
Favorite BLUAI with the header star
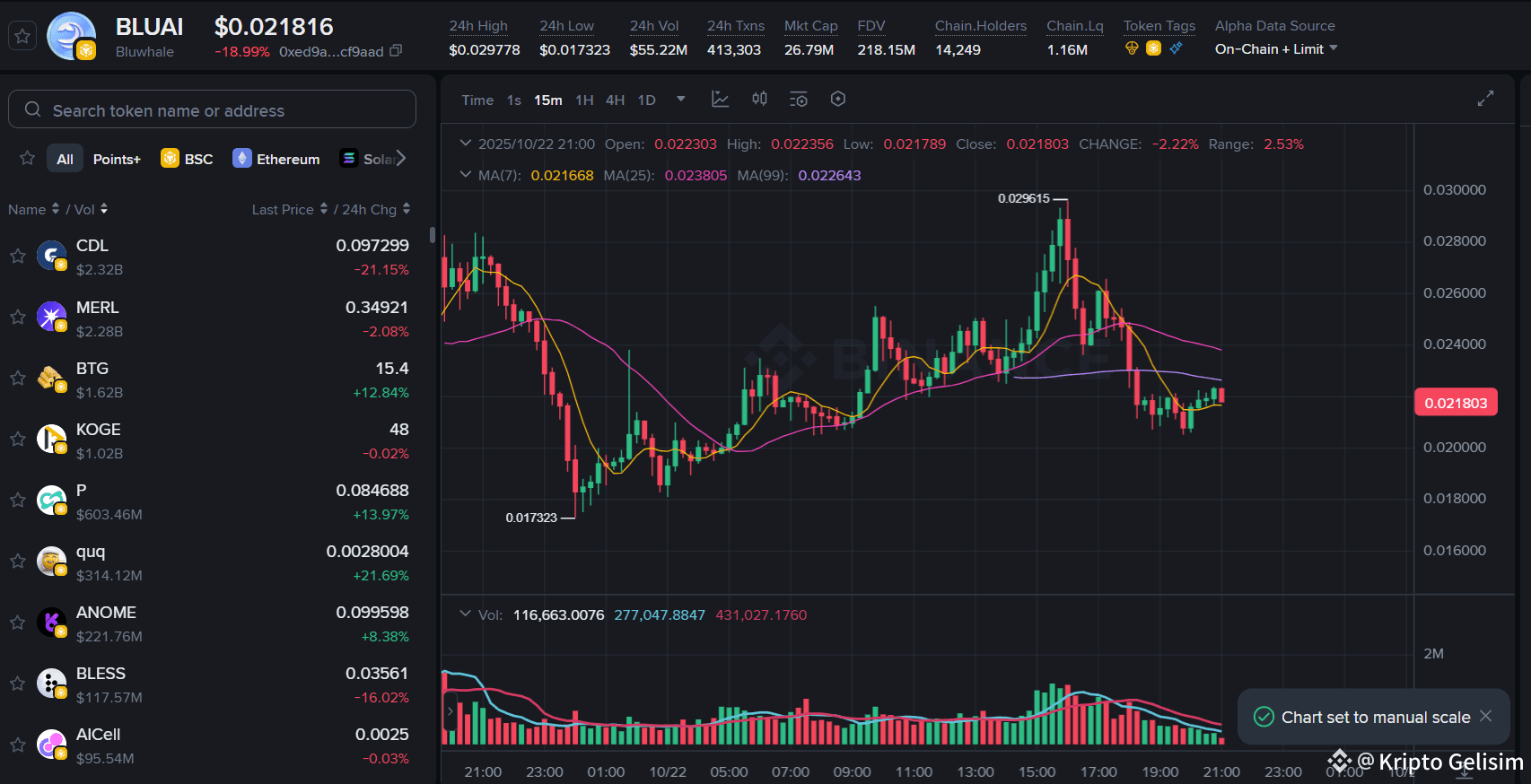(22, 36)
